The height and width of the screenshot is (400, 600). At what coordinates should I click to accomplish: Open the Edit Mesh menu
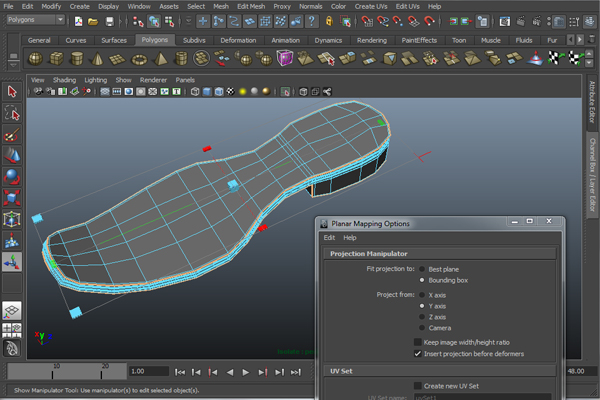coord(251,7)
